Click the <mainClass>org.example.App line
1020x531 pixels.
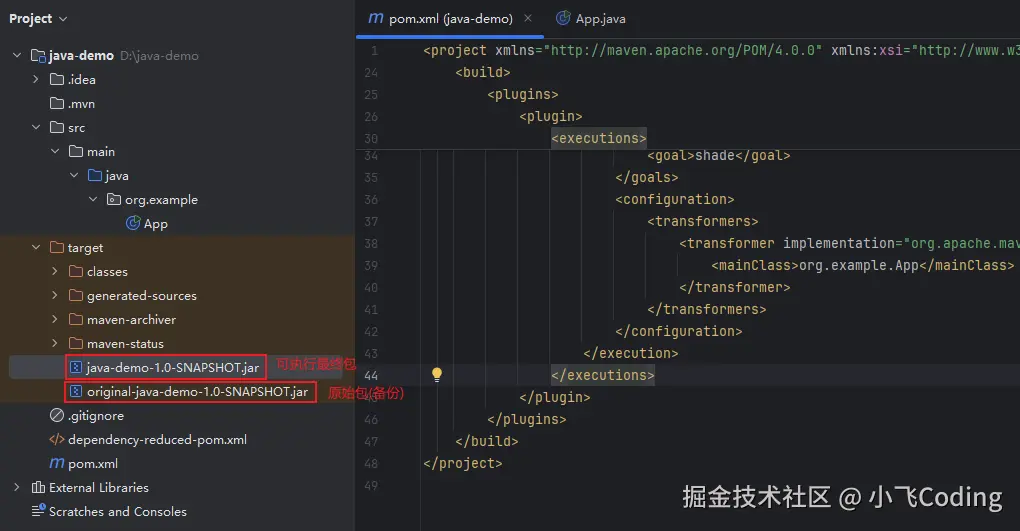pyautogui.click(x=863, y=266)
